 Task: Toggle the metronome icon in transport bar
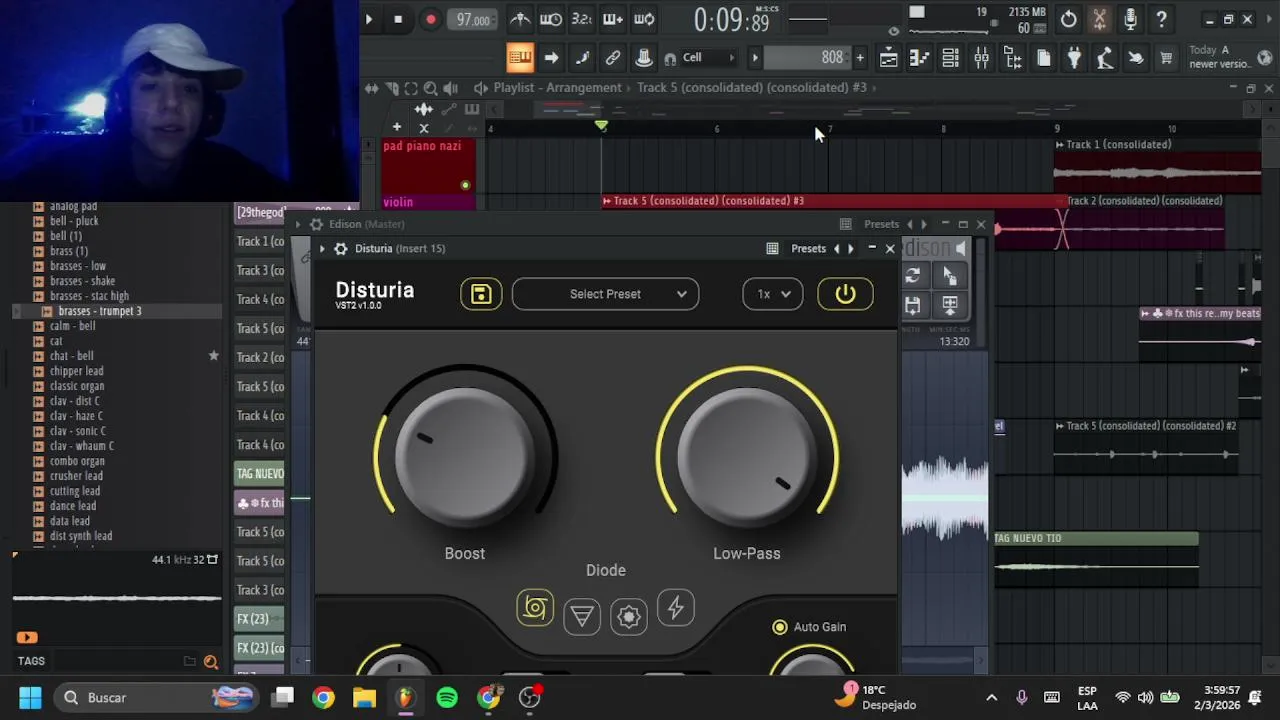520,19
